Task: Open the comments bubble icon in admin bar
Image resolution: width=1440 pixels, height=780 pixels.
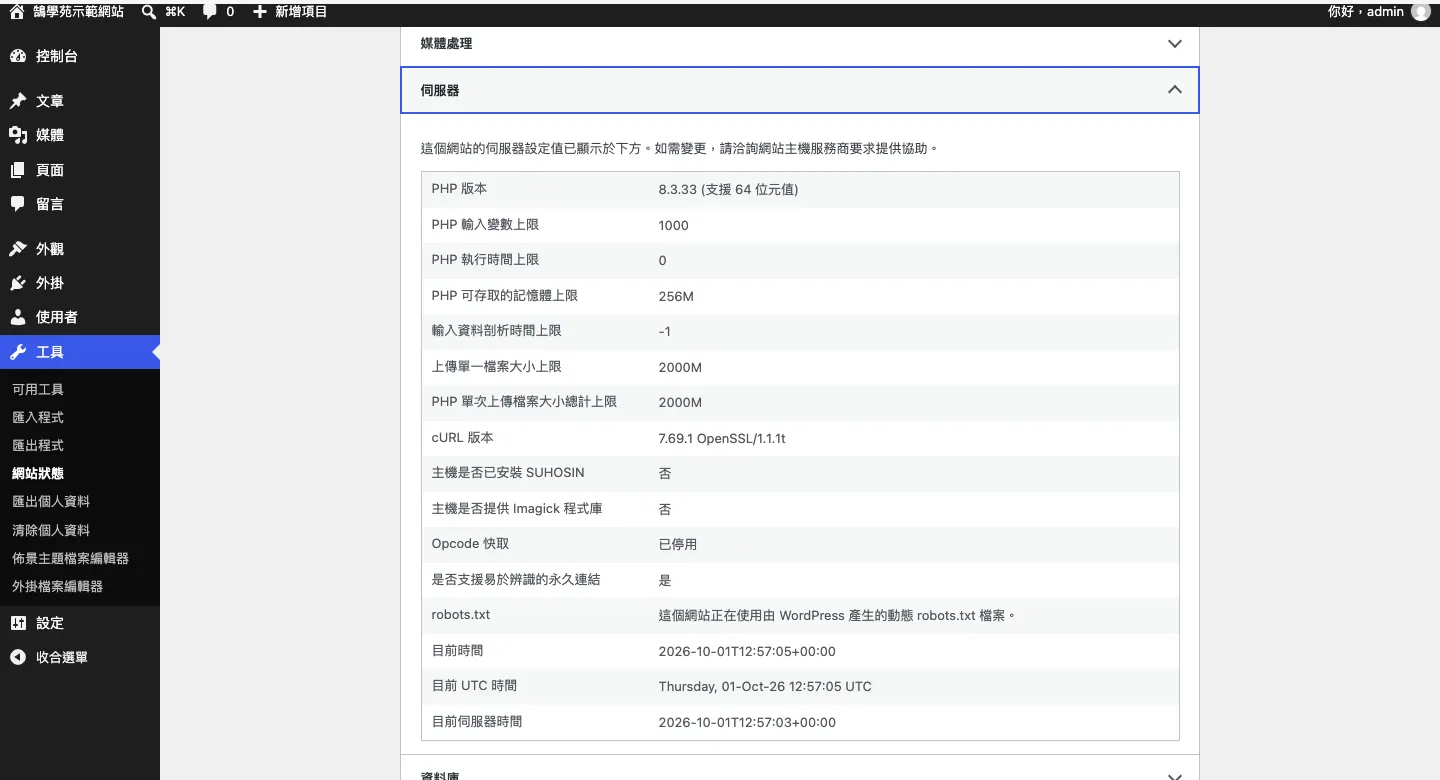Action: tap(209, 12)
